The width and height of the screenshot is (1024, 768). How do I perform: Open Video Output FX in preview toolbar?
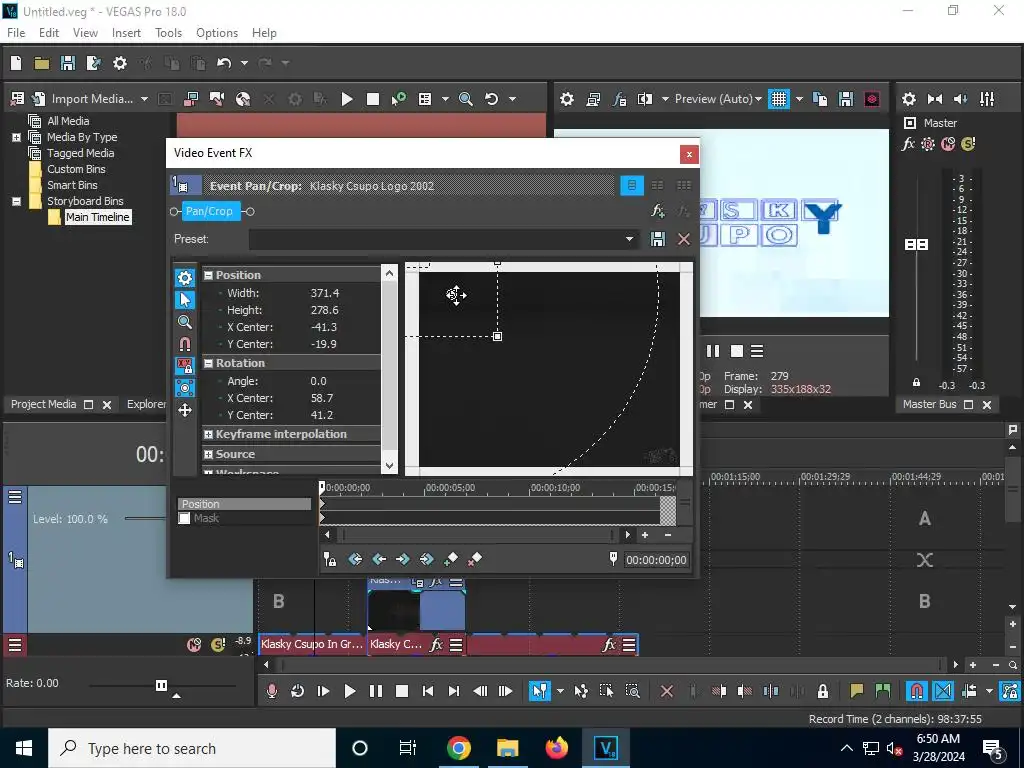click(619, 99)
